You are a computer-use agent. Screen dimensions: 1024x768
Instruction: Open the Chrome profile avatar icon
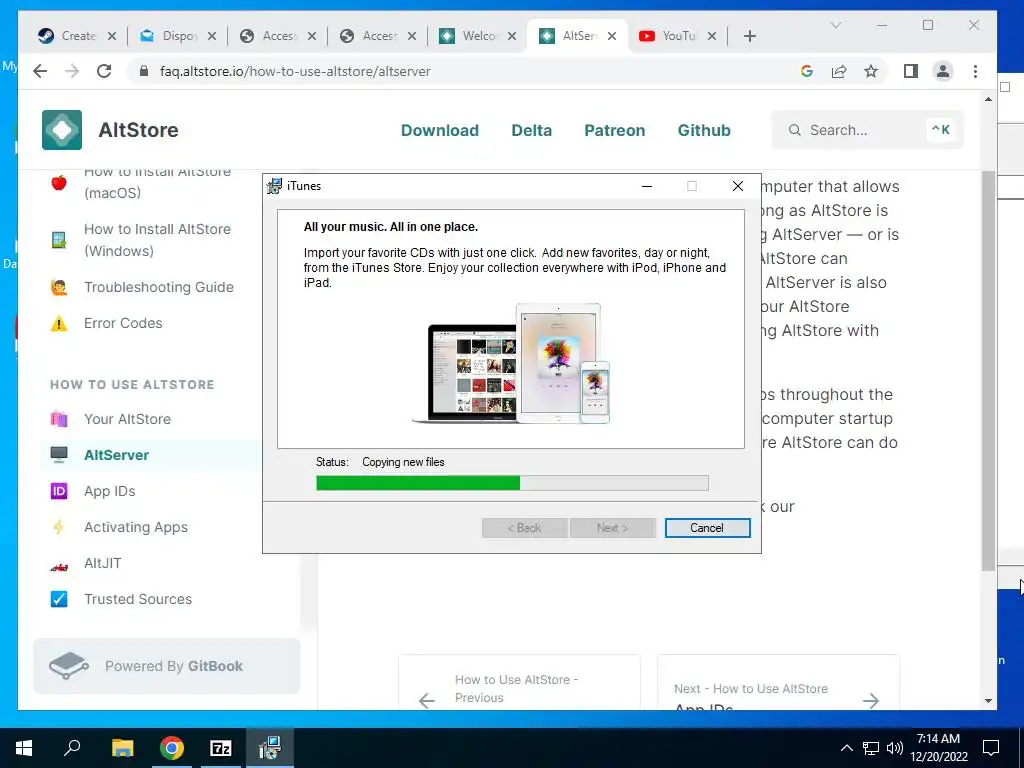click(943, 71)
